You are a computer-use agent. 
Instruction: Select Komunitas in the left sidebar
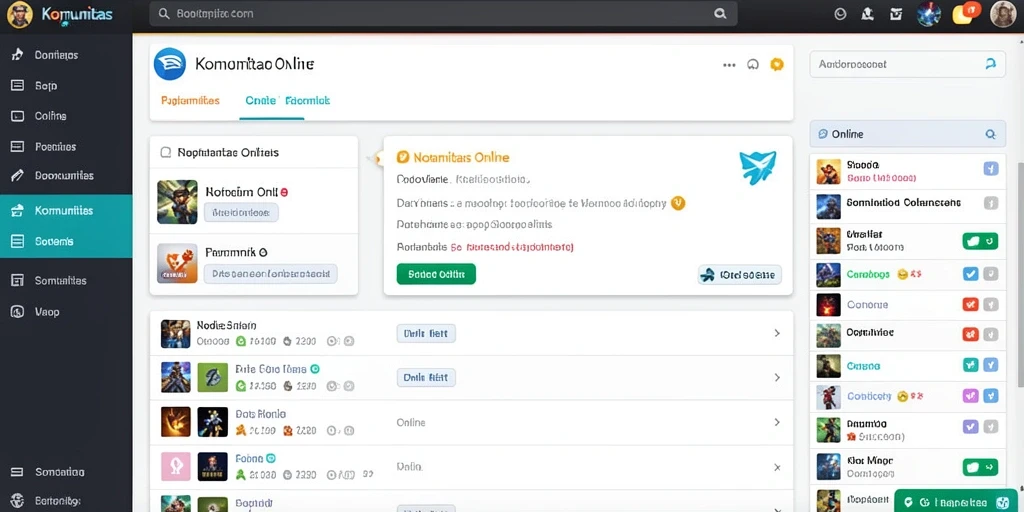66,210
